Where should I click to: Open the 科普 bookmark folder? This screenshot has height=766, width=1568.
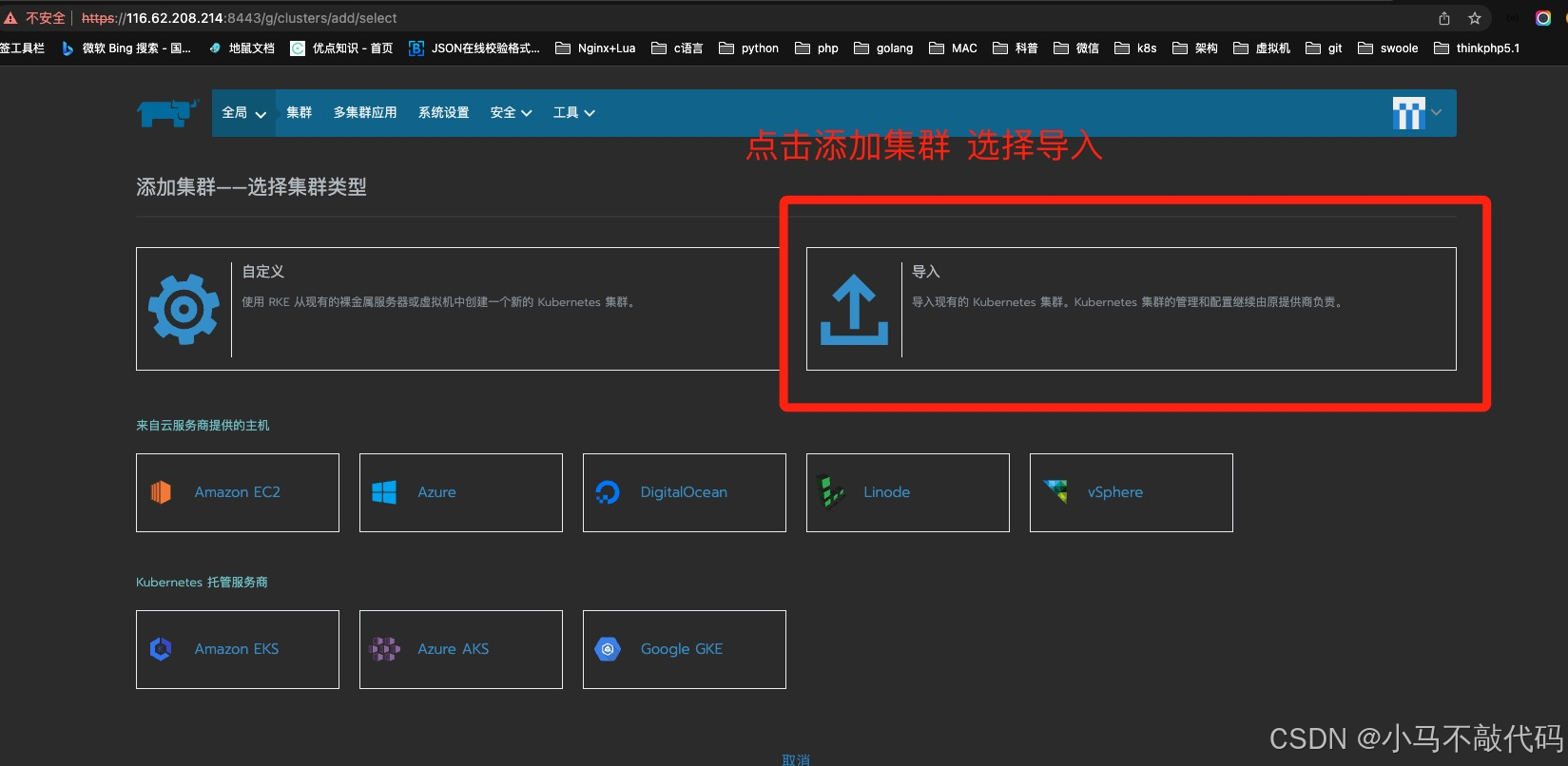click(x=1016, y=48)
